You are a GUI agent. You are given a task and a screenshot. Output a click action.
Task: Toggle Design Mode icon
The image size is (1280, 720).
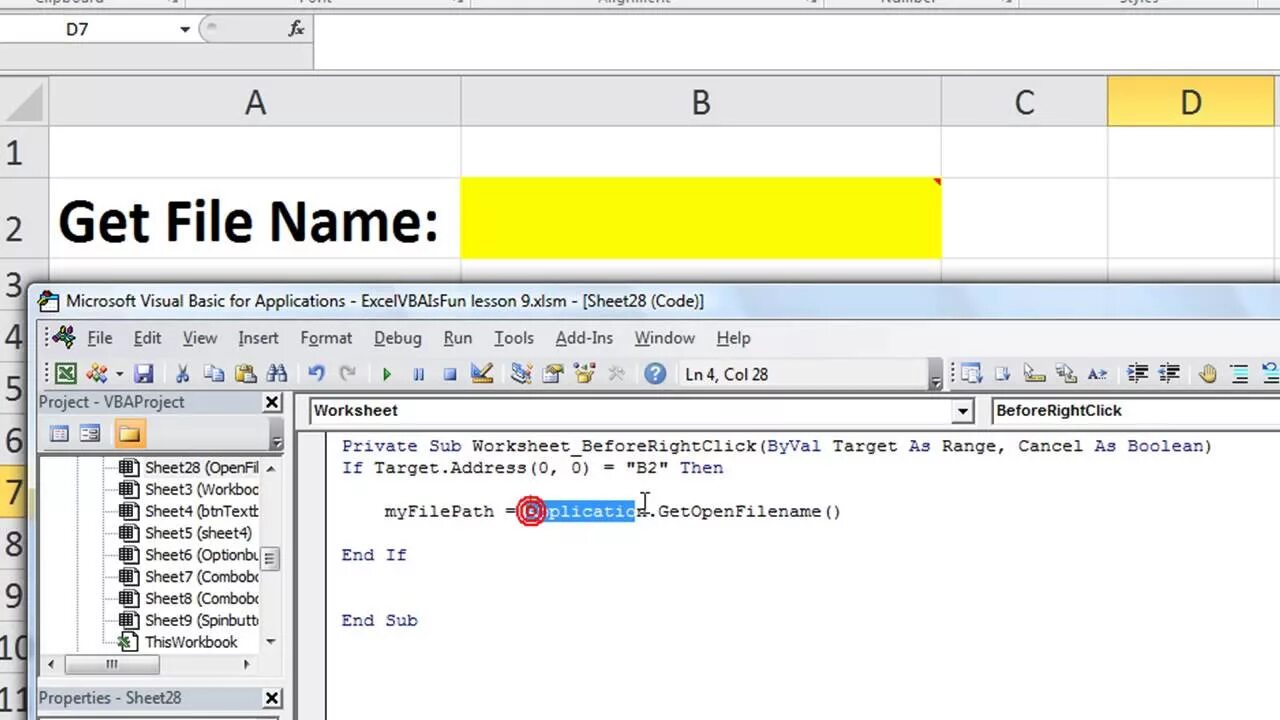pos(481,374)
